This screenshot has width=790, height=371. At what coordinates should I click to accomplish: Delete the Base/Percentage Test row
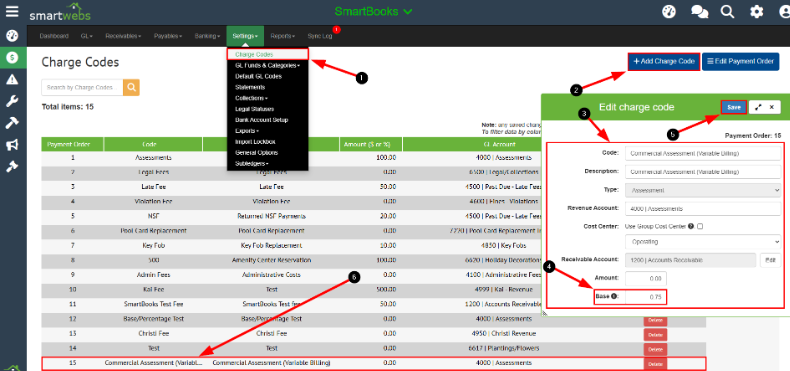click(655, 321)
